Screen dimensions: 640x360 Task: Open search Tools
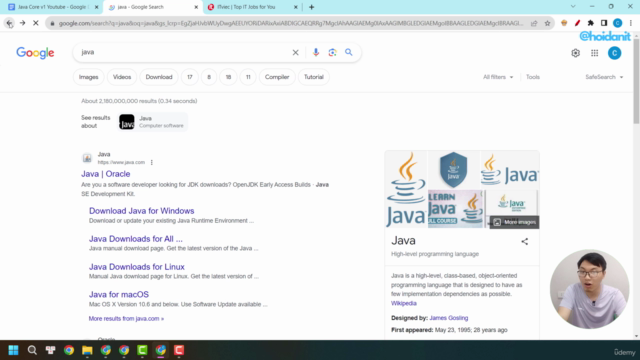coord(533,77)
